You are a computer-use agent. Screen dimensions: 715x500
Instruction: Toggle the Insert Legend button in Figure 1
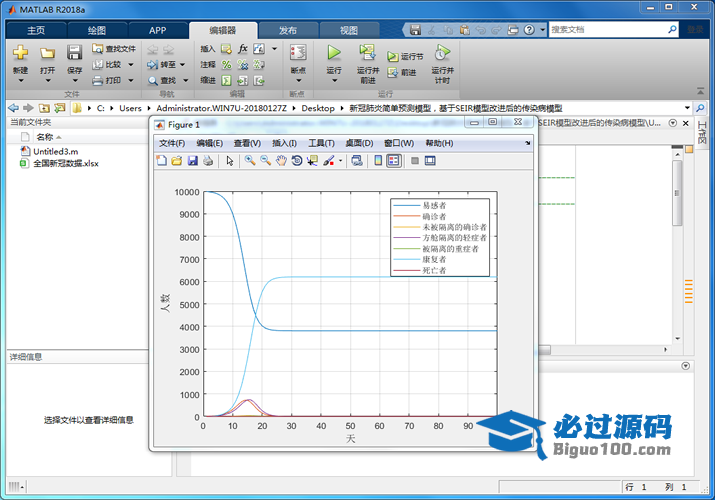[x=394, y=160]
